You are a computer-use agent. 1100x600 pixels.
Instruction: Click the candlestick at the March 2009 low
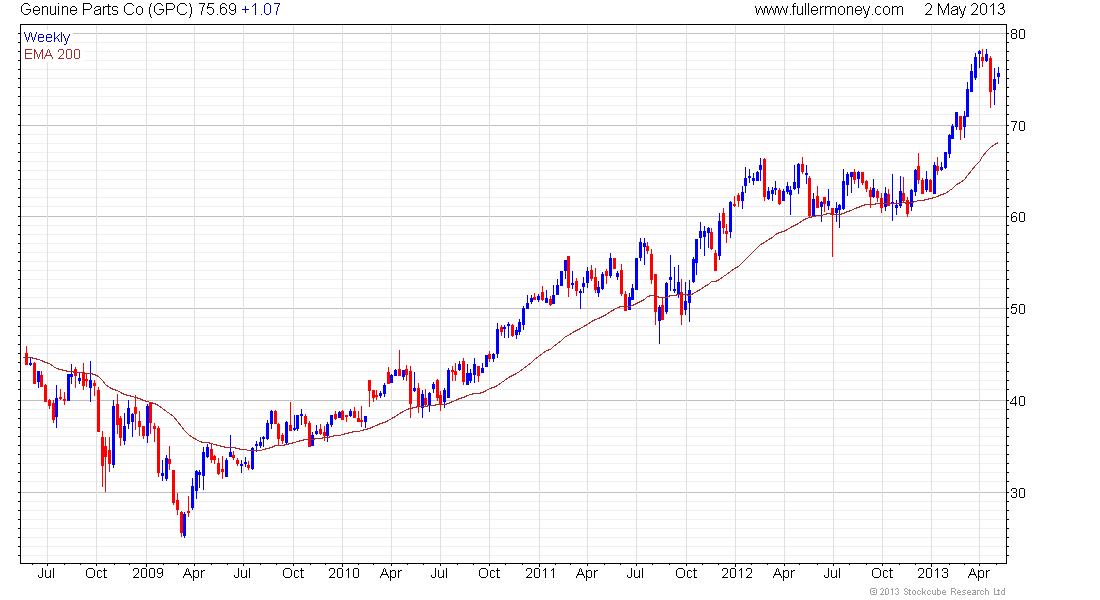point(184,524)
